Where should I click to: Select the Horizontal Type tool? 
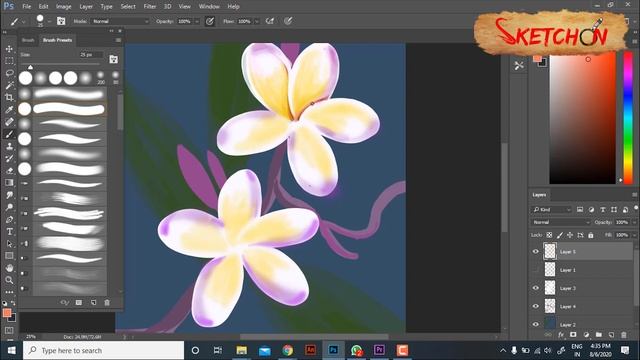(9, 231)
